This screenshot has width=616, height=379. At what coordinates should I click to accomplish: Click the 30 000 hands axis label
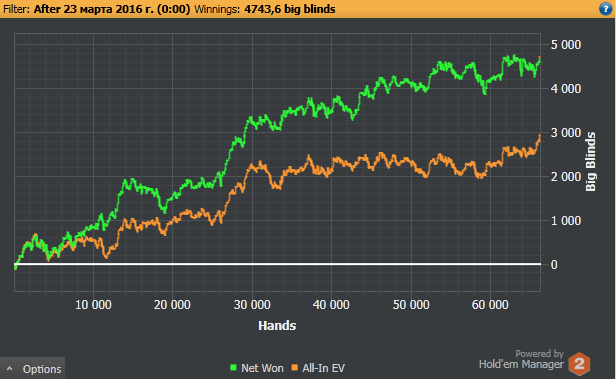[x=252, y=305]
